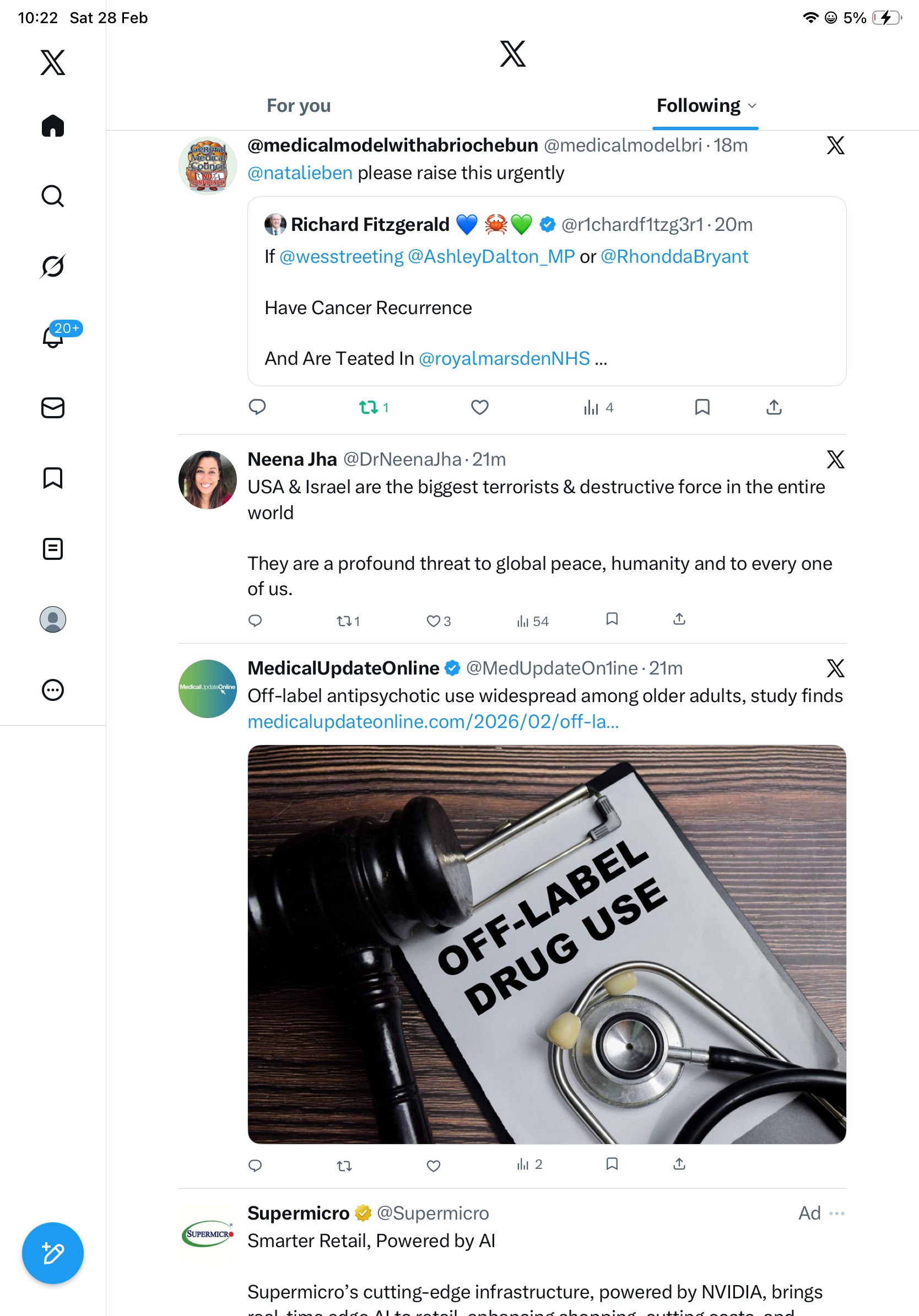
Task: Open the Search icon in sidebar
Action: coord(53,196)
